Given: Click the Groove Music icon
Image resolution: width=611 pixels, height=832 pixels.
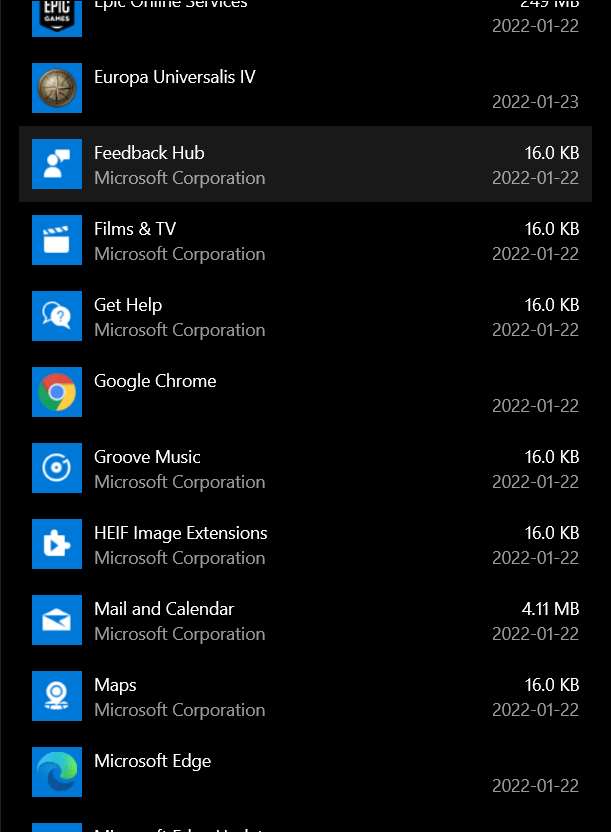Looking at the screenshot, I should [57, 468].
